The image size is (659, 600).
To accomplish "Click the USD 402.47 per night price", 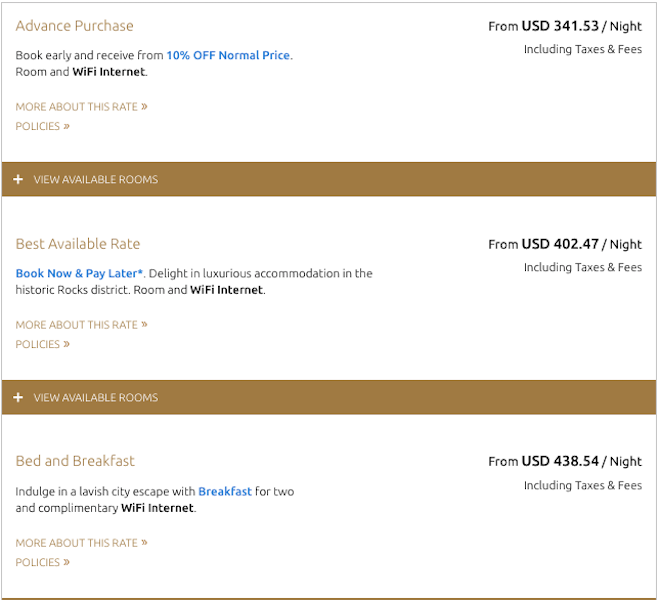I will coord(565,244).
